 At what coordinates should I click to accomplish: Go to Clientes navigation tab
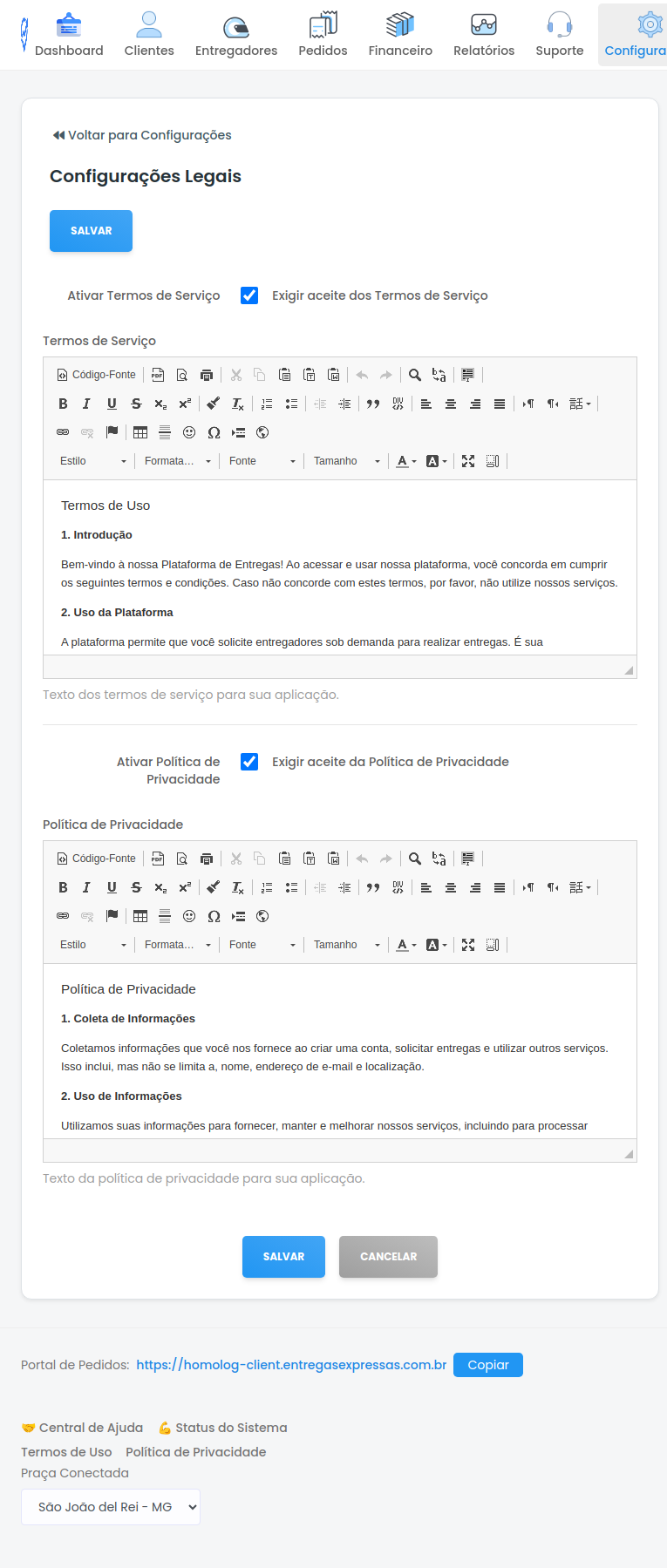(149, 36)
